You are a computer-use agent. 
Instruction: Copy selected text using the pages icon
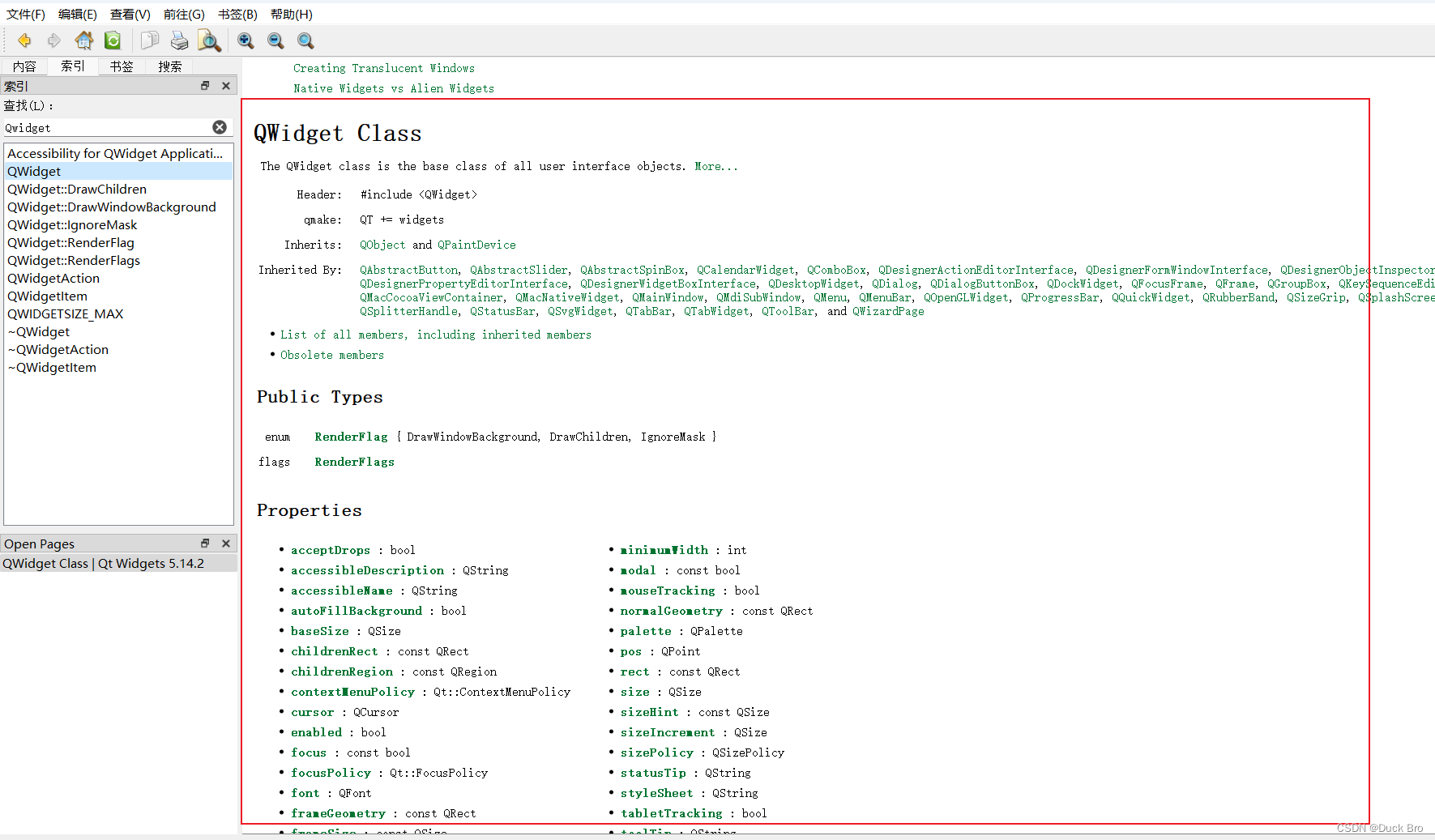[150, 41]
